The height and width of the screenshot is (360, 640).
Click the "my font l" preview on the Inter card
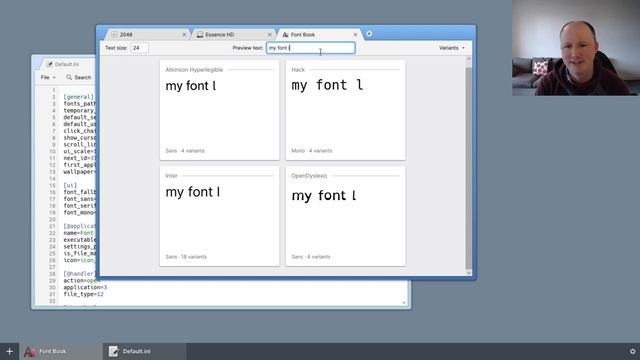(193, 192)
